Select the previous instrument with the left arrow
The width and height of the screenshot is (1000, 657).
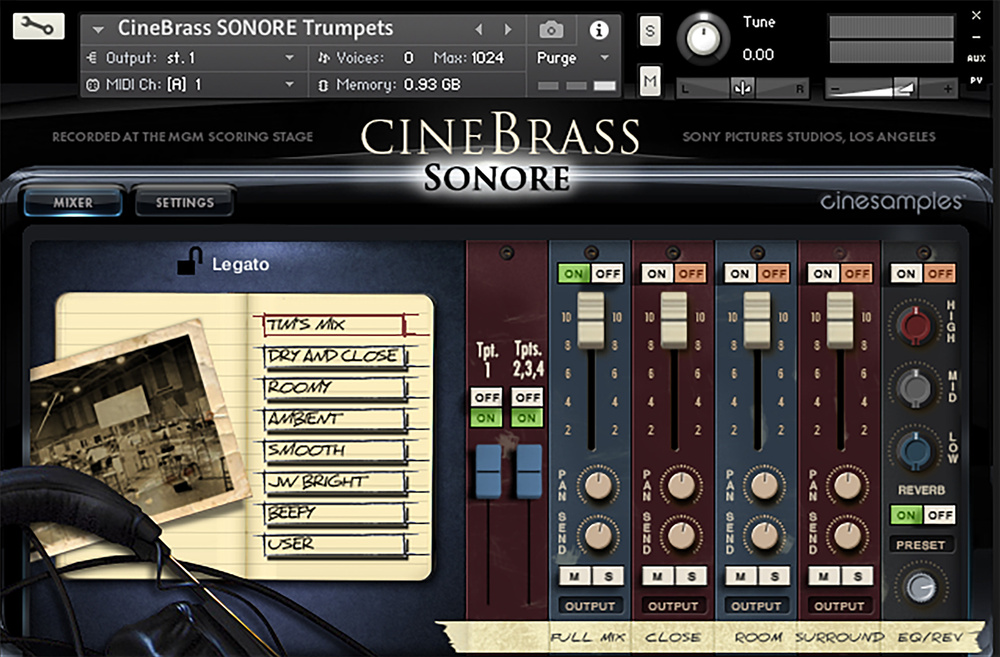coord(479,30)
